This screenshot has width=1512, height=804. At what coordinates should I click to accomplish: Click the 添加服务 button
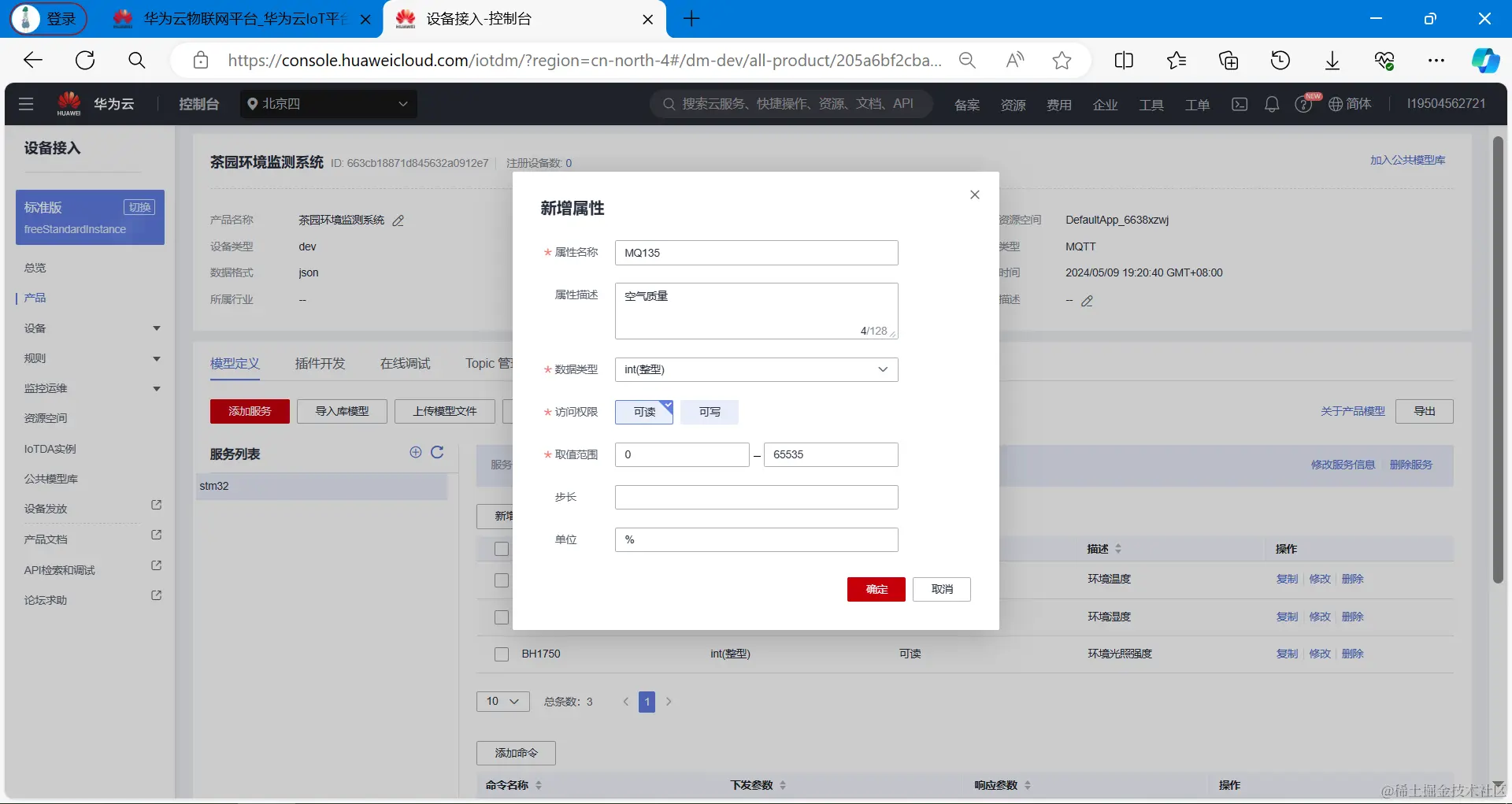coord(250,411)
